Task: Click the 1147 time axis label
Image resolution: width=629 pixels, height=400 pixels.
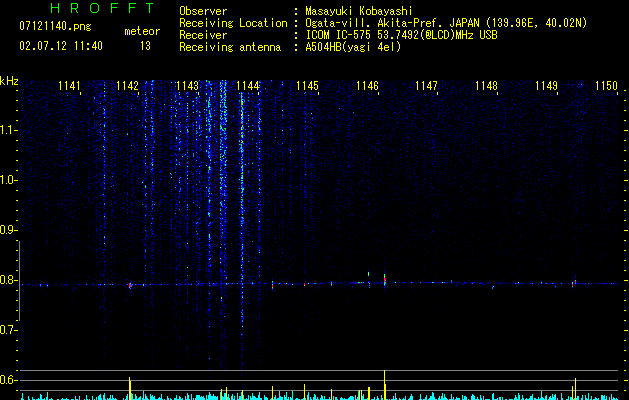Action: pyautogui.click(x=426, y=86)
